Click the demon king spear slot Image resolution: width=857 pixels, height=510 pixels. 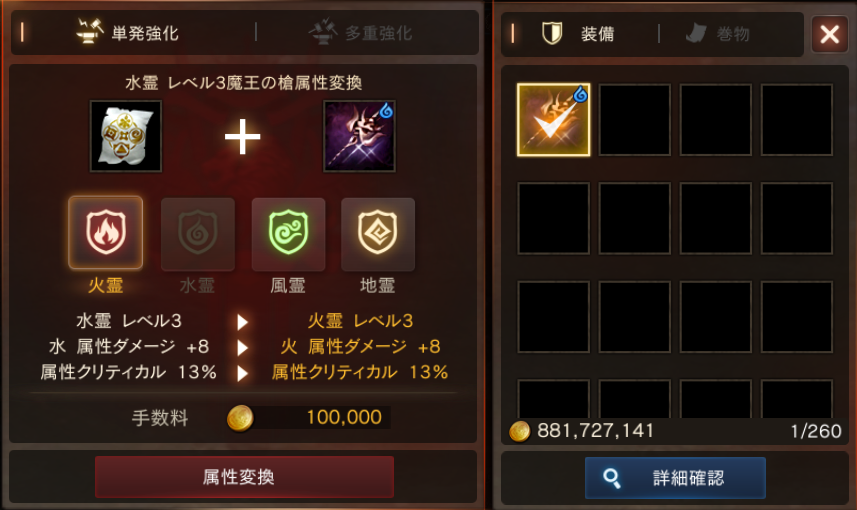point(359,136)
